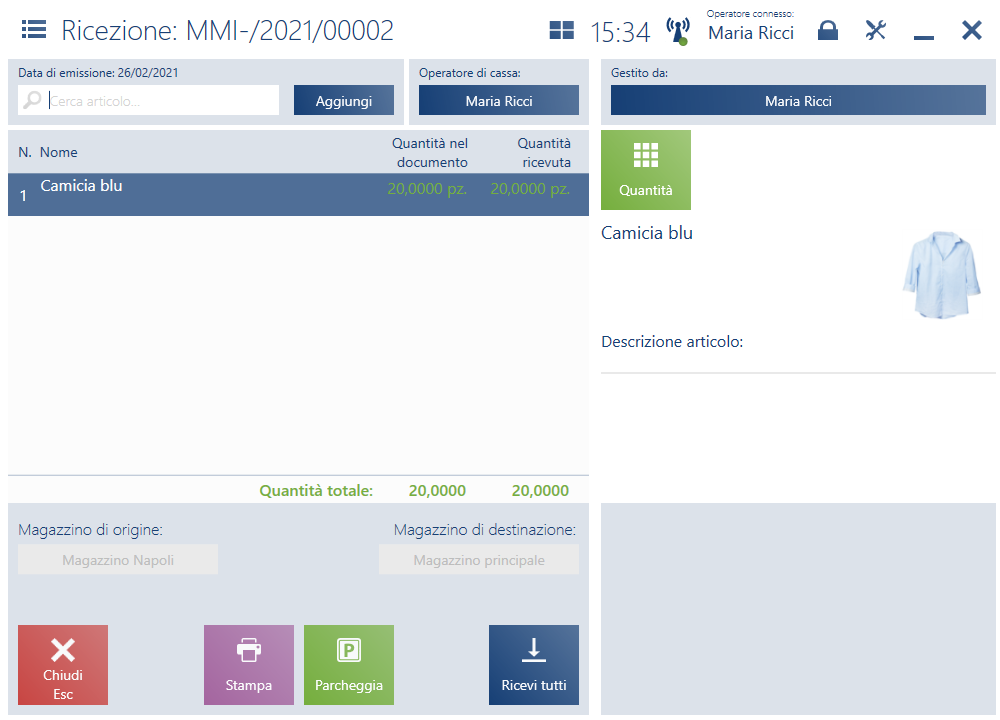The height and width of the screenshot is (720, 1000).
Task: Click Magazzino Napoli origin warehouse field
Action: point(118,559)
